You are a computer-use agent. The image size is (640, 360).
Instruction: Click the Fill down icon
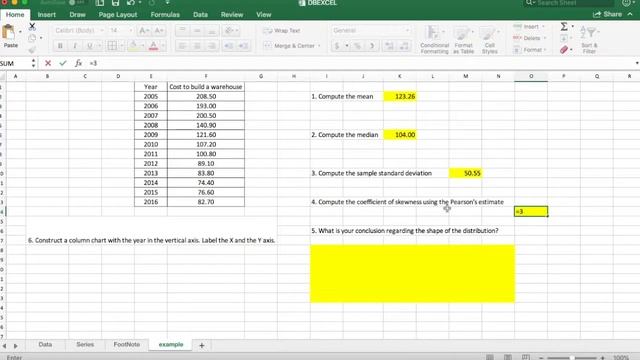(x=564, y=38)
